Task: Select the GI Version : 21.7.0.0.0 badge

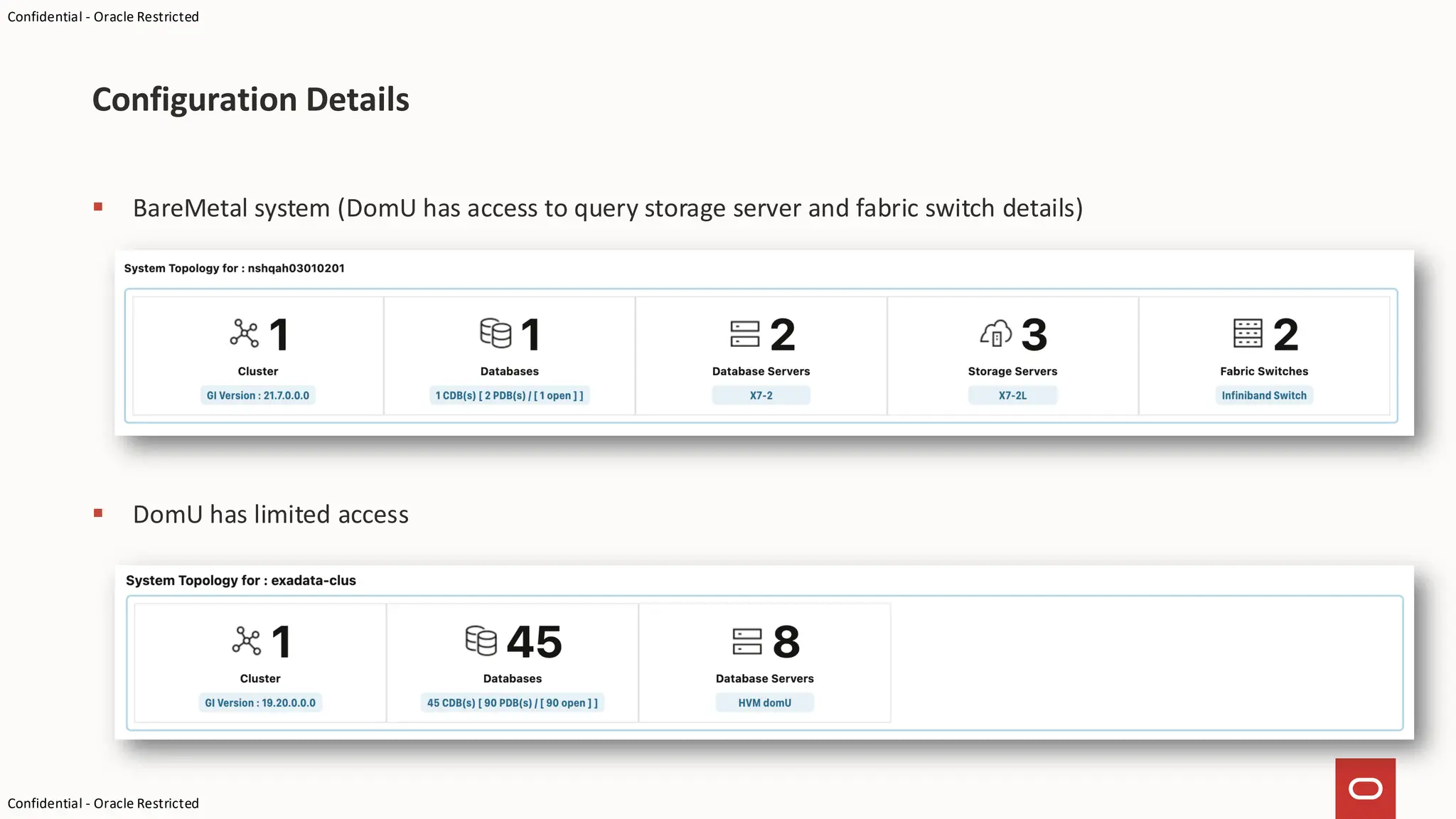Action: (258, 395)
